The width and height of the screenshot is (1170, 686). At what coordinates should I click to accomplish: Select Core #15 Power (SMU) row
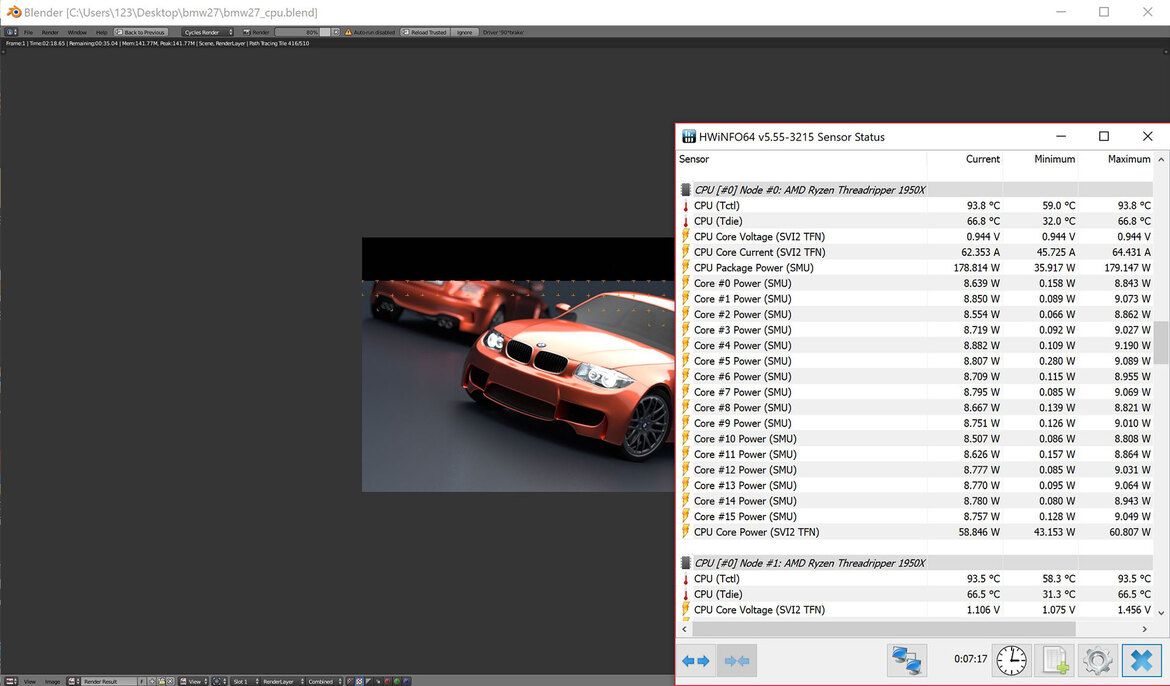click(x=915, y=517)
